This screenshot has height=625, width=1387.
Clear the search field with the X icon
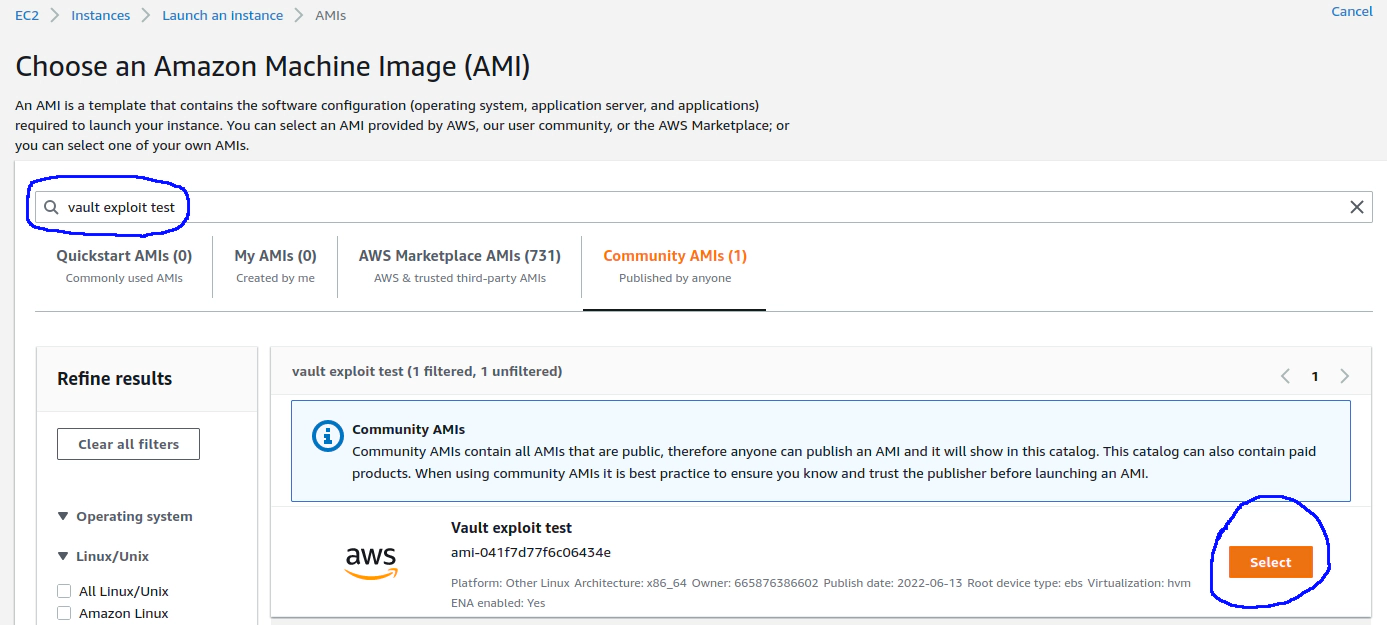(1357, 207)
